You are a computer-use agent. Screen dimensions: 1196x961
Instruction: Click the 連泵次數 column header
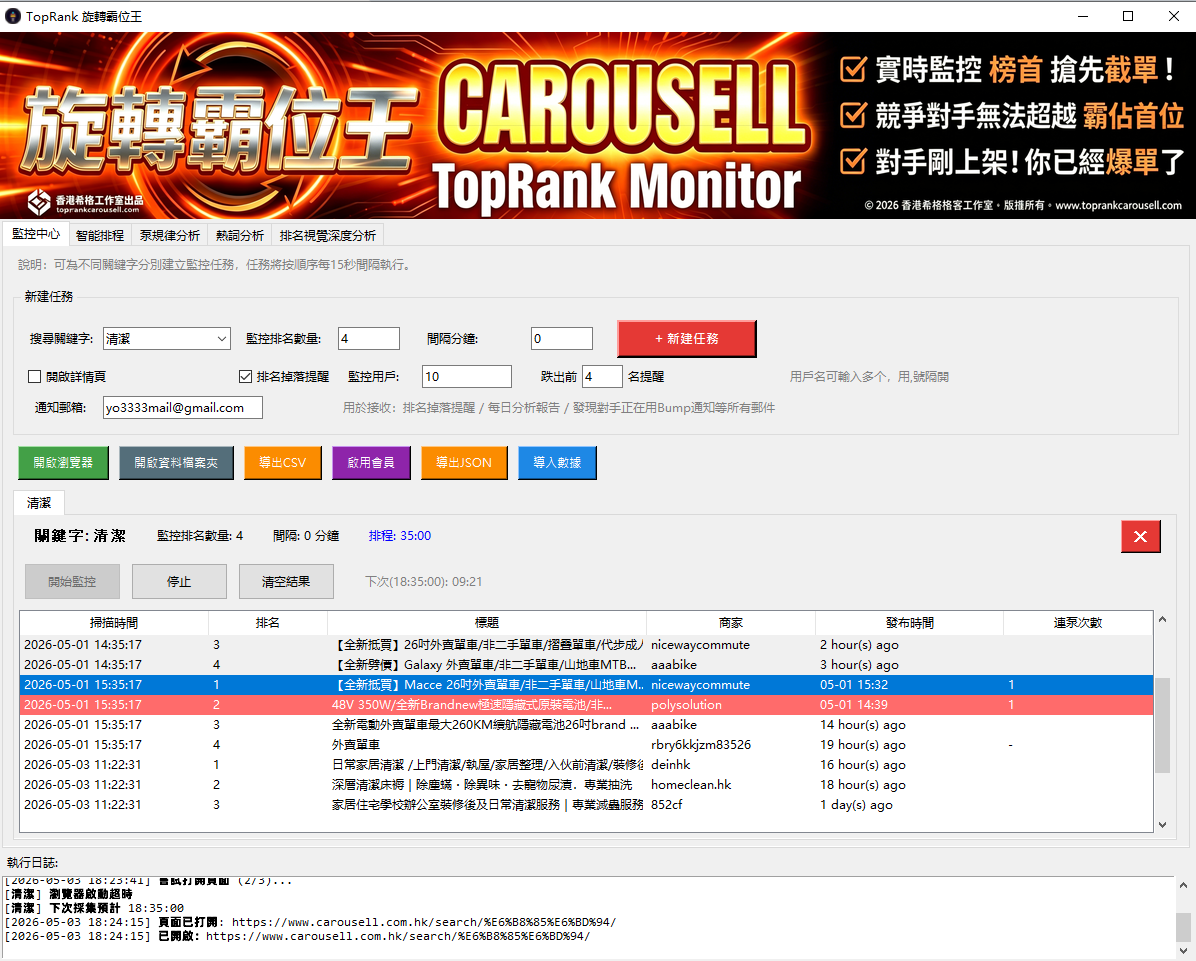[x=1078, y=623]
